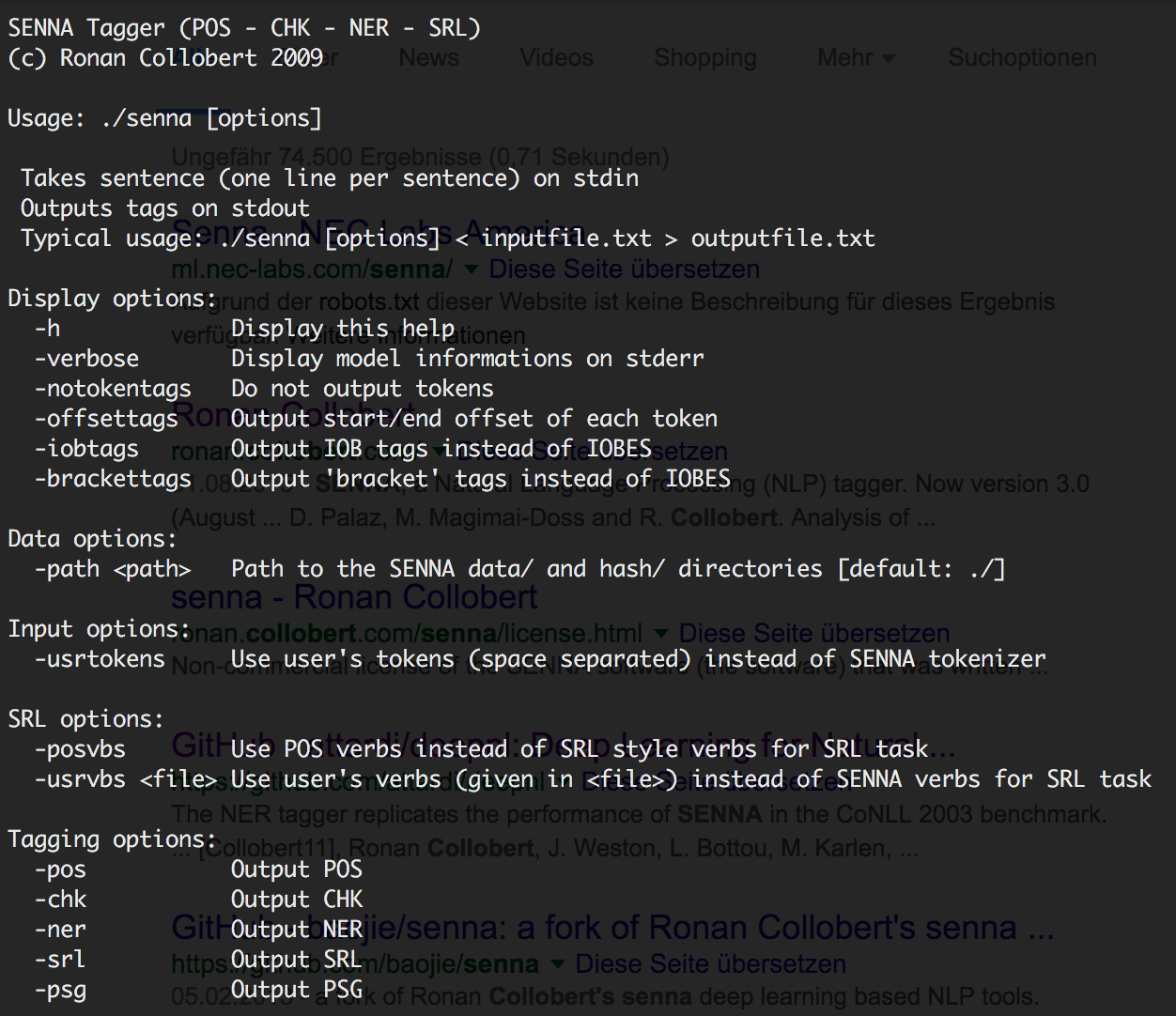Click Diese Seite übersetzen beside ml.nec-labs.com
Image resolution: width=1176 pixels, height=1016 pixels.
pos(623,269)
